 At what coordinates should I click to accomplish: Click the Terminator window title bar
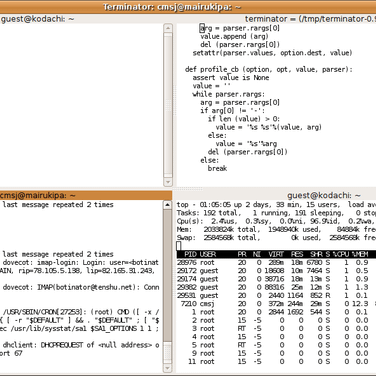tap(188, 7)
